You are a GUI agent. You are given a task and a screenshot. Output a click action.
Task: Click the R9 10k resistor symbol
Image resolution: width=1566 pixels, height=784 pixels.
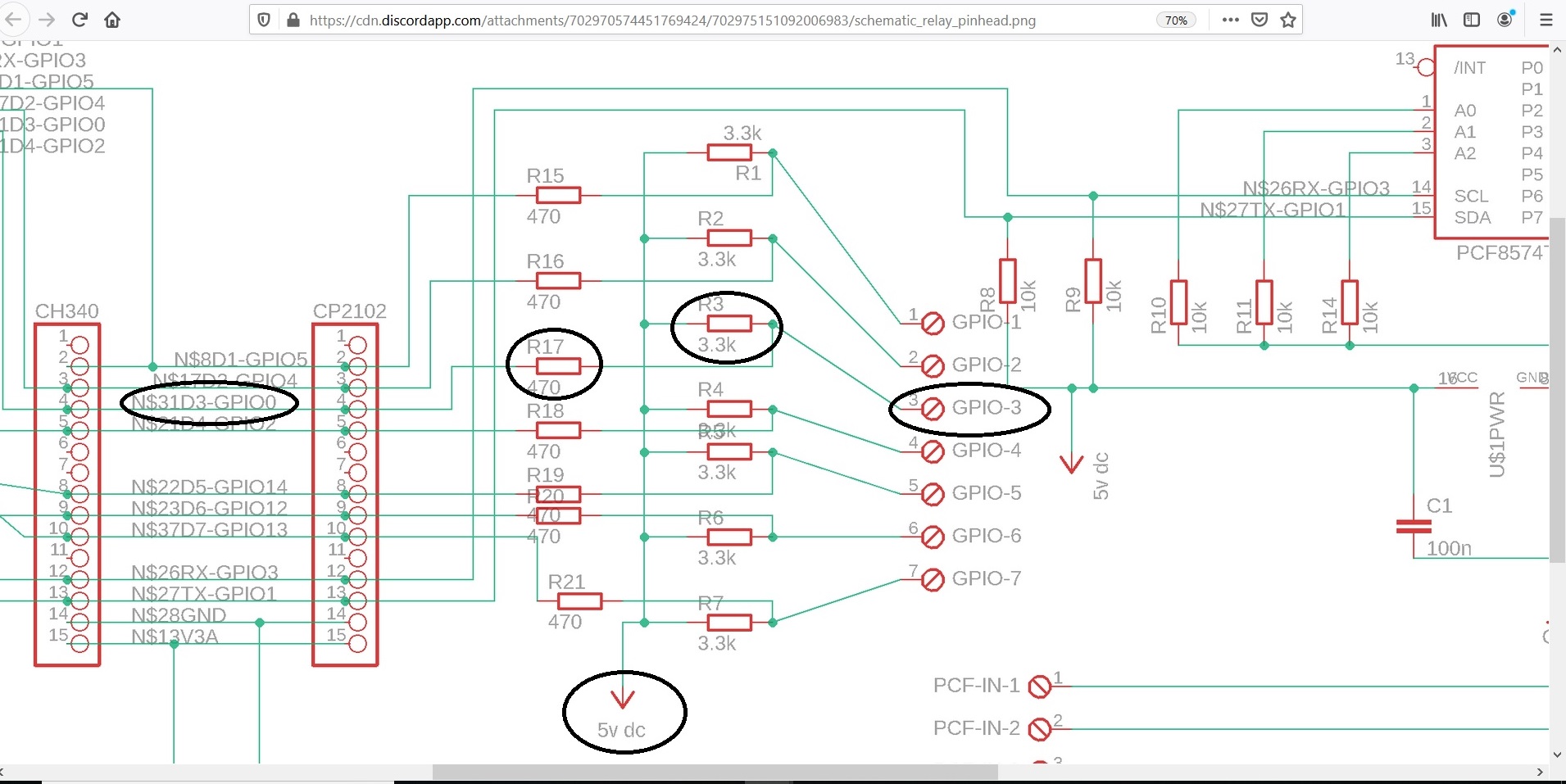[x=1093, y=281]
